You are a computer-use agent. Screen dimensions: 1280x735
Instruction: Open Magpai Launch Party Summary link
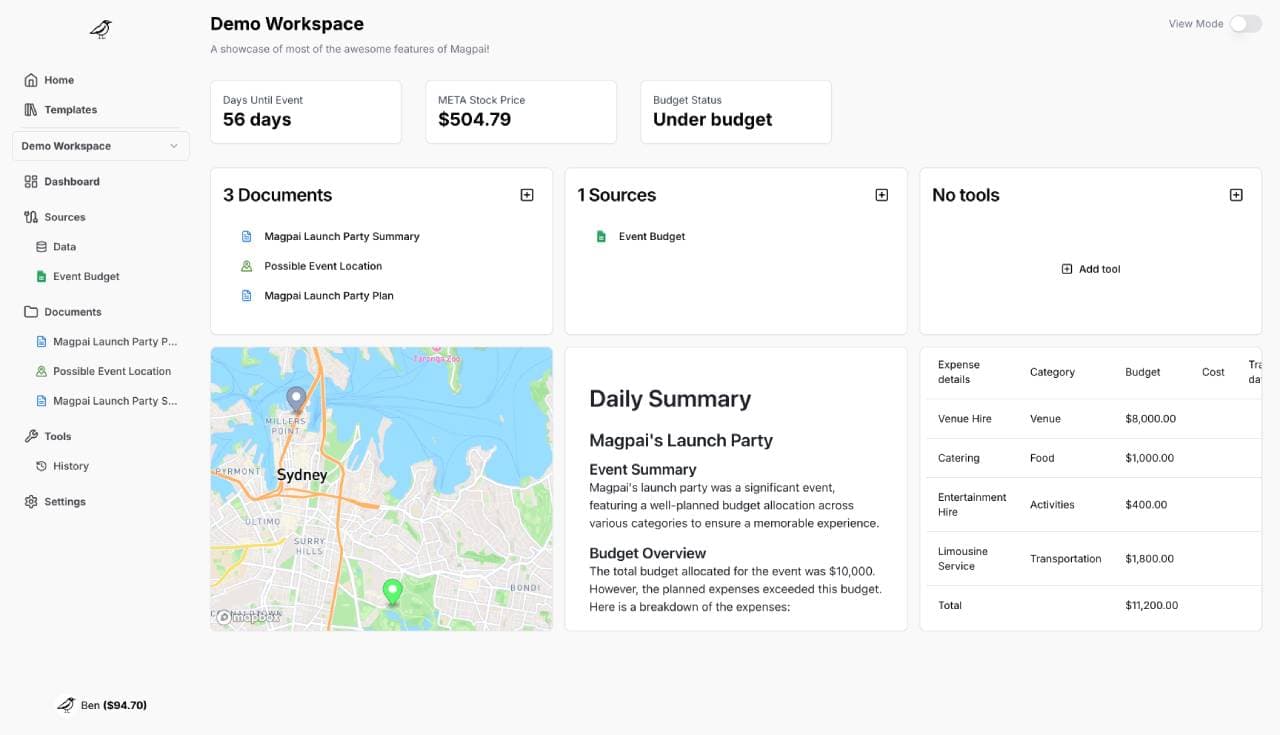(x=342, y=237)
